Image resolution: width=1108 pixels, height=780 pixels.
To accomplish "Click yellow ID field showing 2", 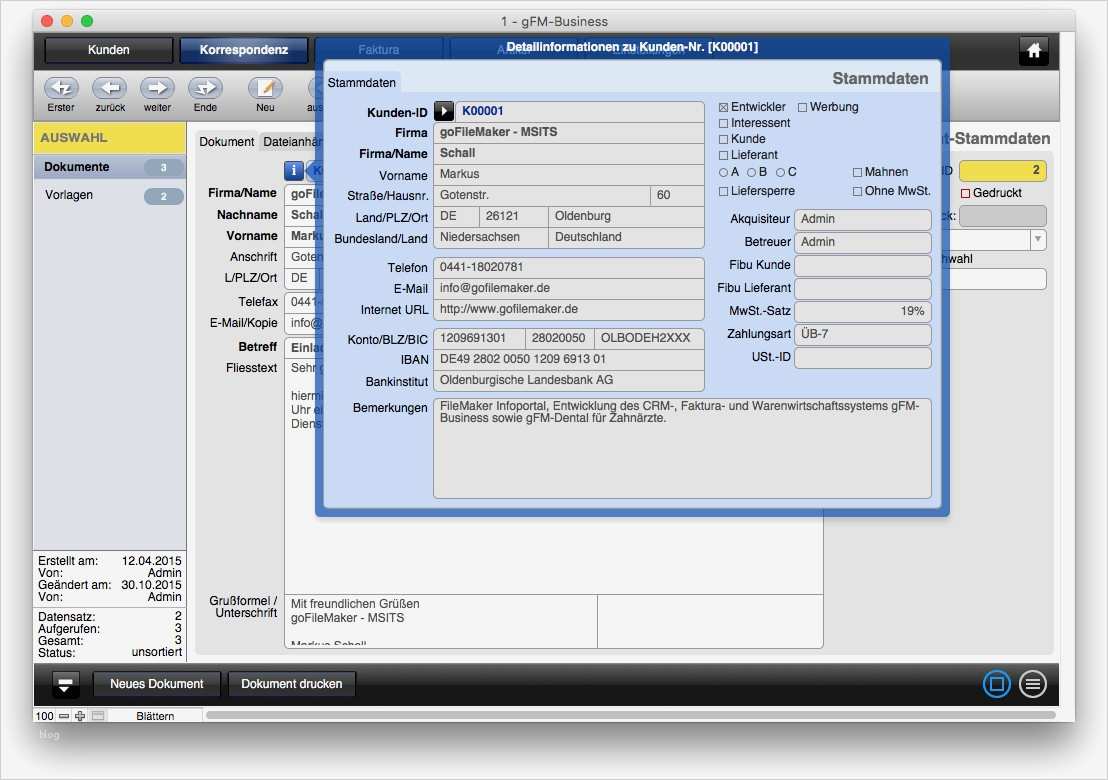I will coord(1002,170).
